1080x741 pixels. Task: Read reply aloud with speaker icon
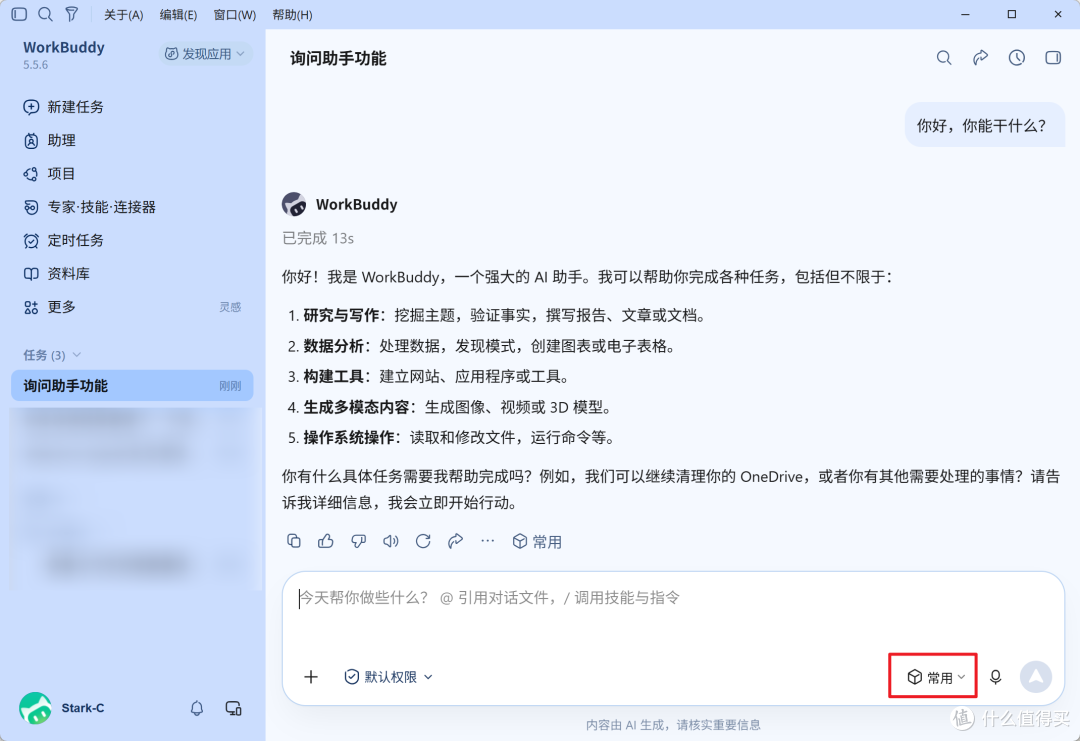click(x=391, y=541)
